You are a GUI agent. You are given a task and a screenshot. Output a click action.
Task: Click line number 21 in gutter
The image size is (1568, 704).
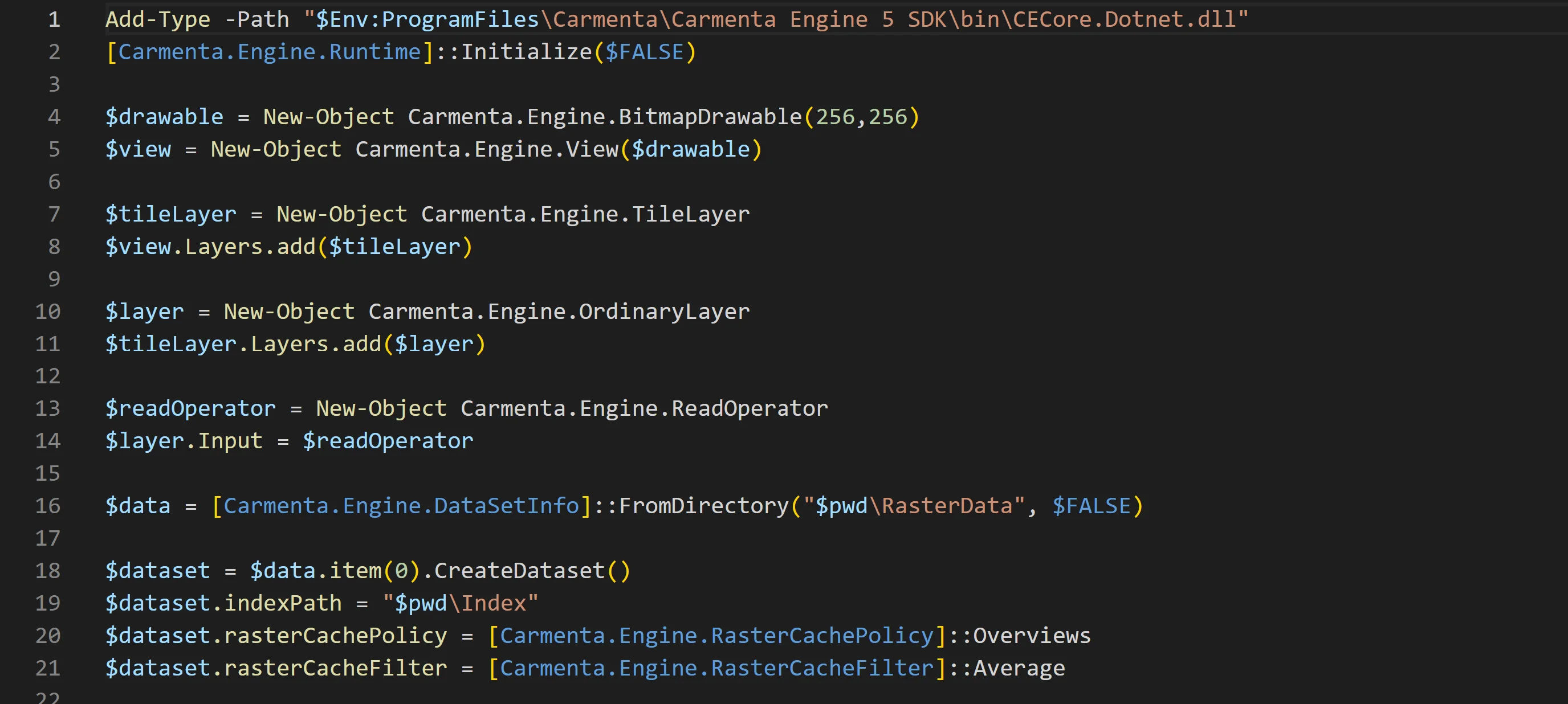coord(47,668)
